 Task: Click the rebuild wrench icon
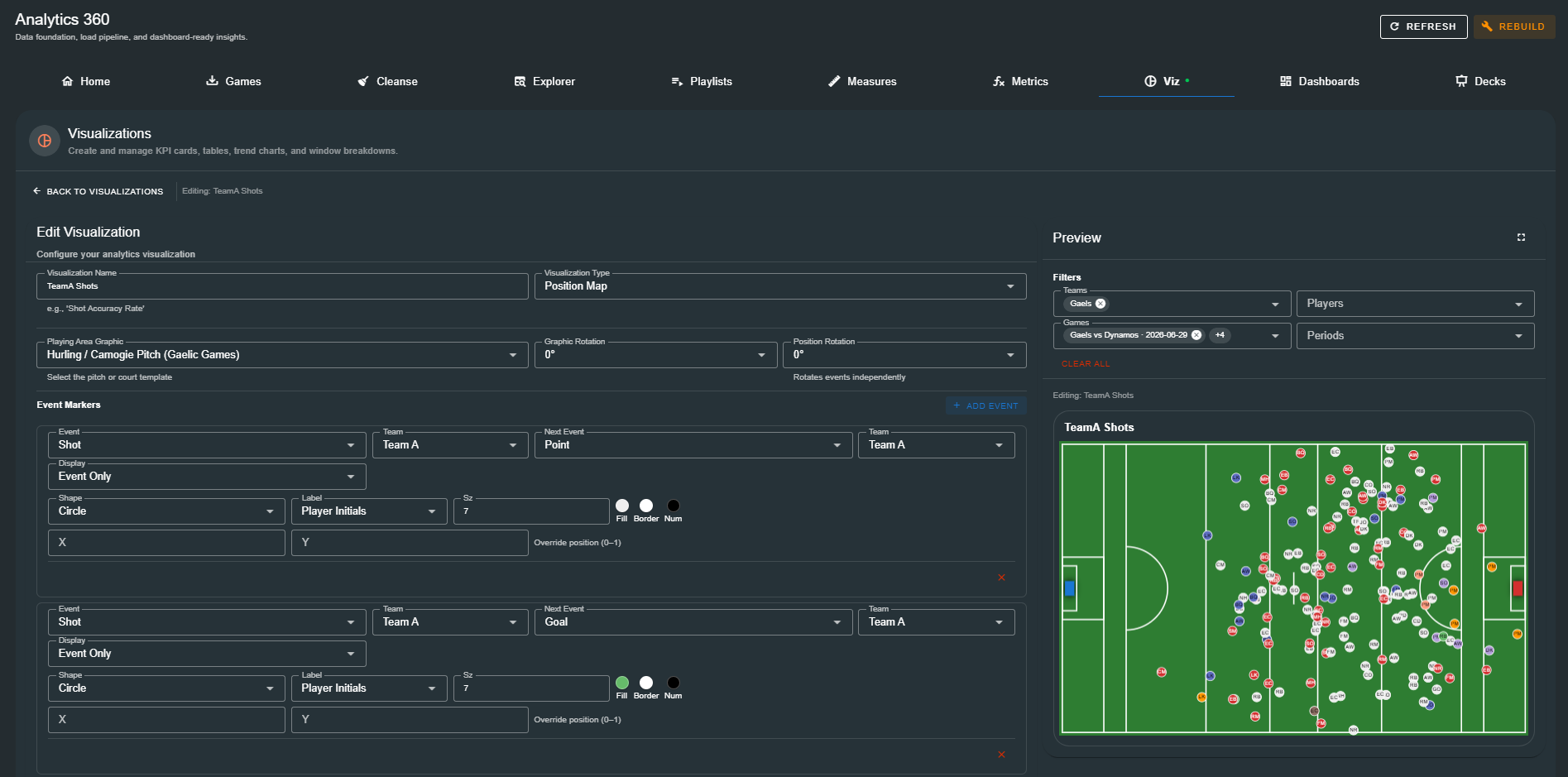1487,26
